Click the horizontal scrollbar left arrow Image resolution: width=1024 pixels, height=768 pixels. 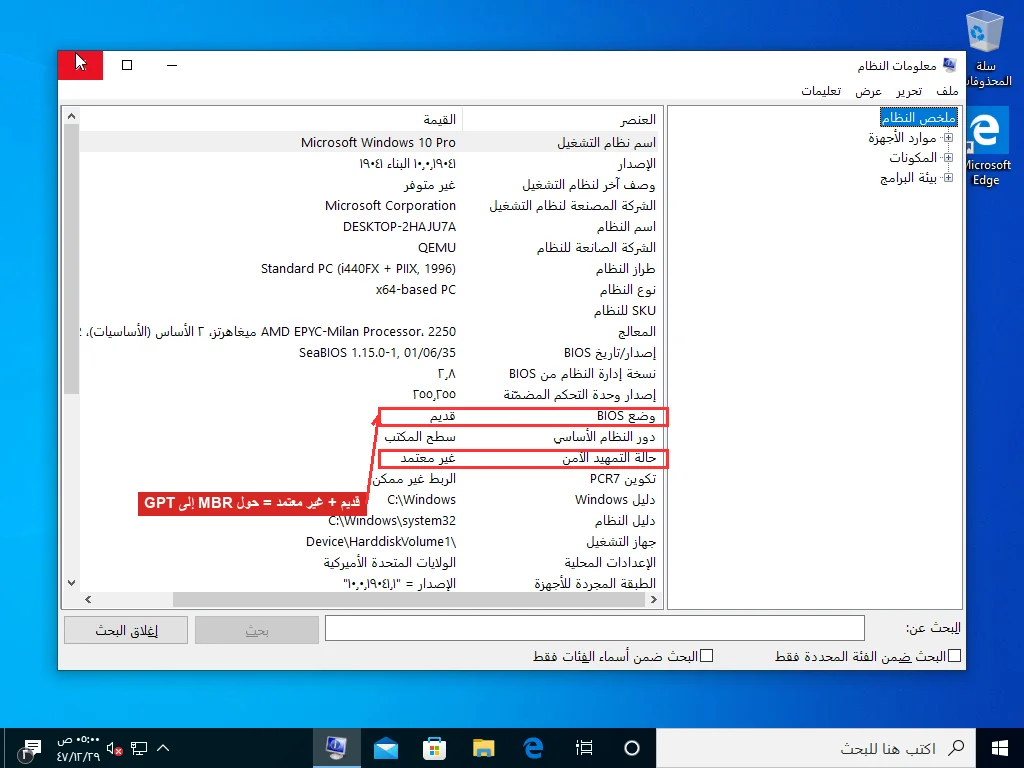pyautogui.click(x=88, y=600)
